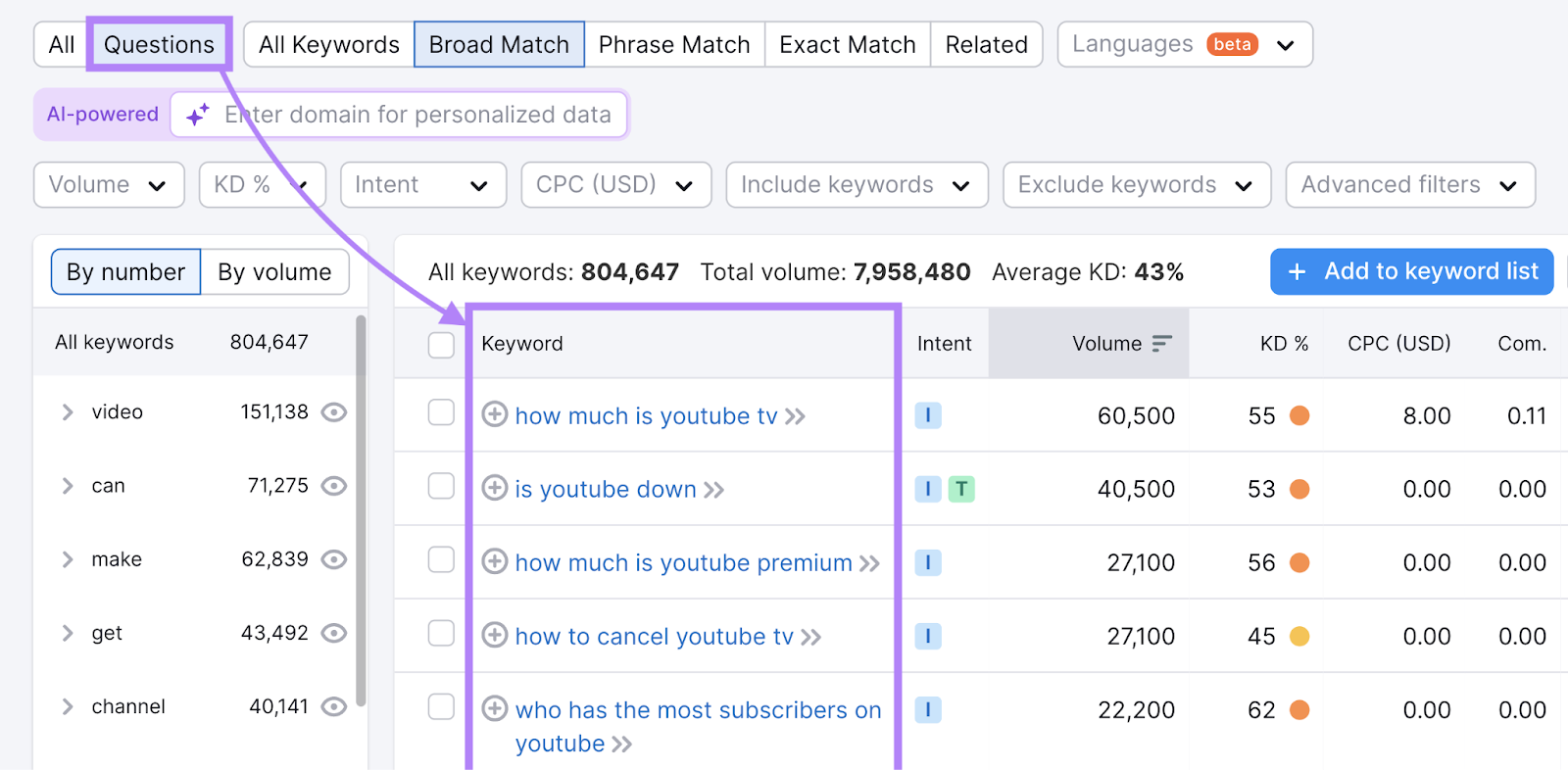Expand the 'video' keyword group
This screenshot has width=1568, height=770.
(x=68, y=412)
